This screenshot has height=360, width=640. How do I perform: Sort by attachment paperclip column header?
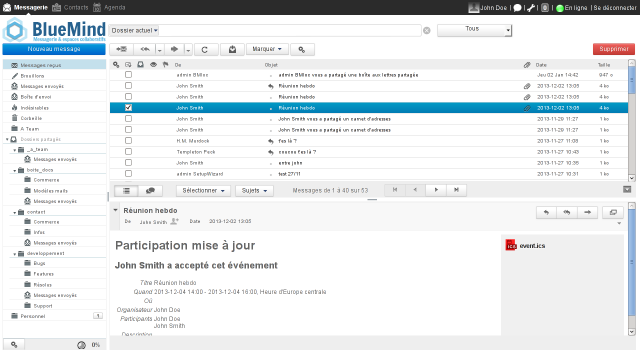[x=527, y=64]
